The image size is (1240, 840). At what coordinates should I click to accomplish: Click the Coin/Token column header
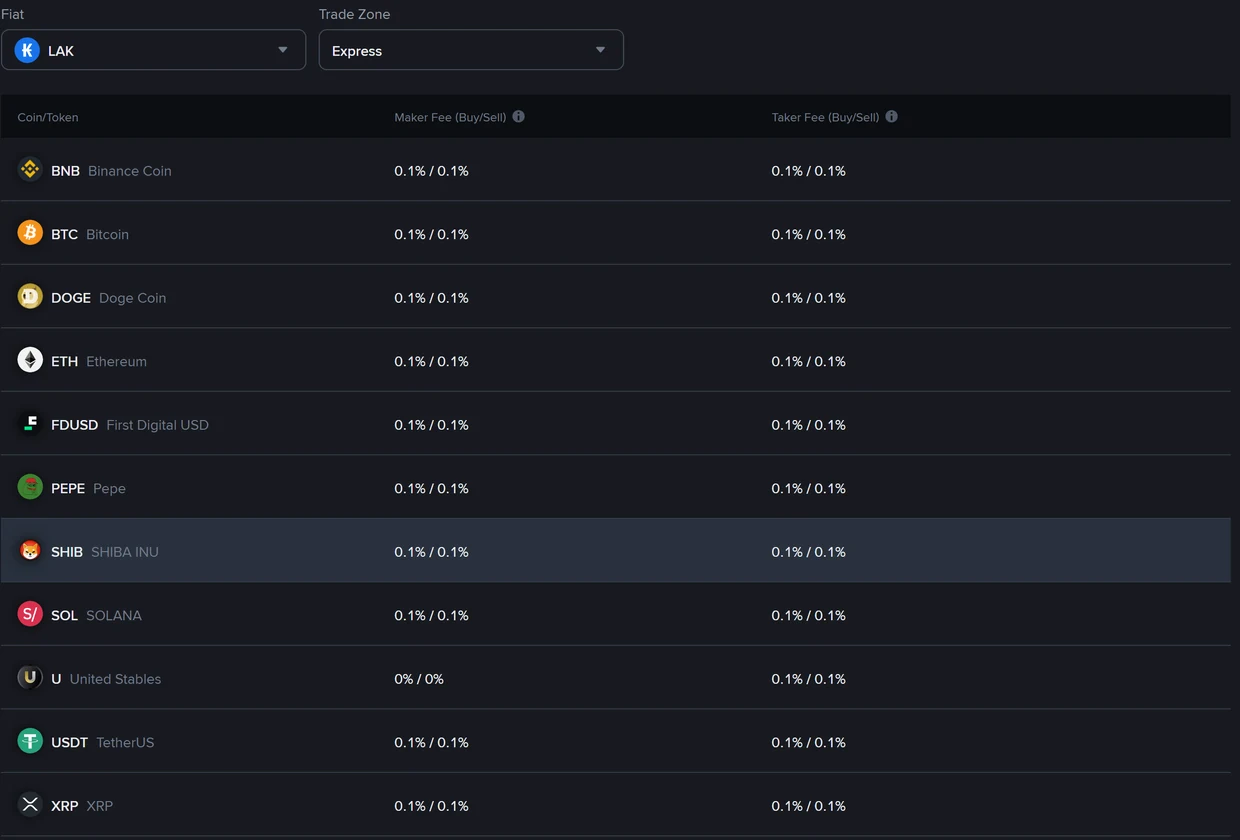coord(48,118)
